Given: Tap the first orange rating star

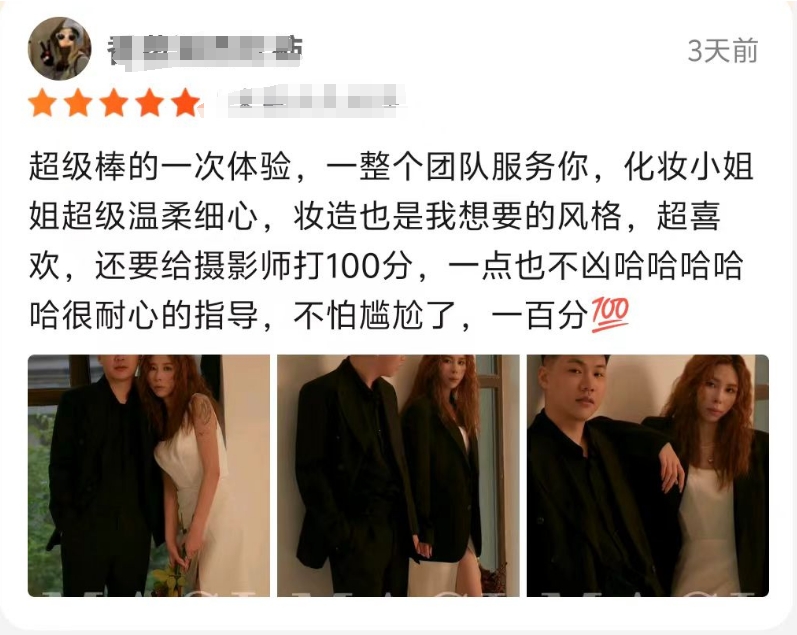Looking at the screenshot, I should (42, 103).
